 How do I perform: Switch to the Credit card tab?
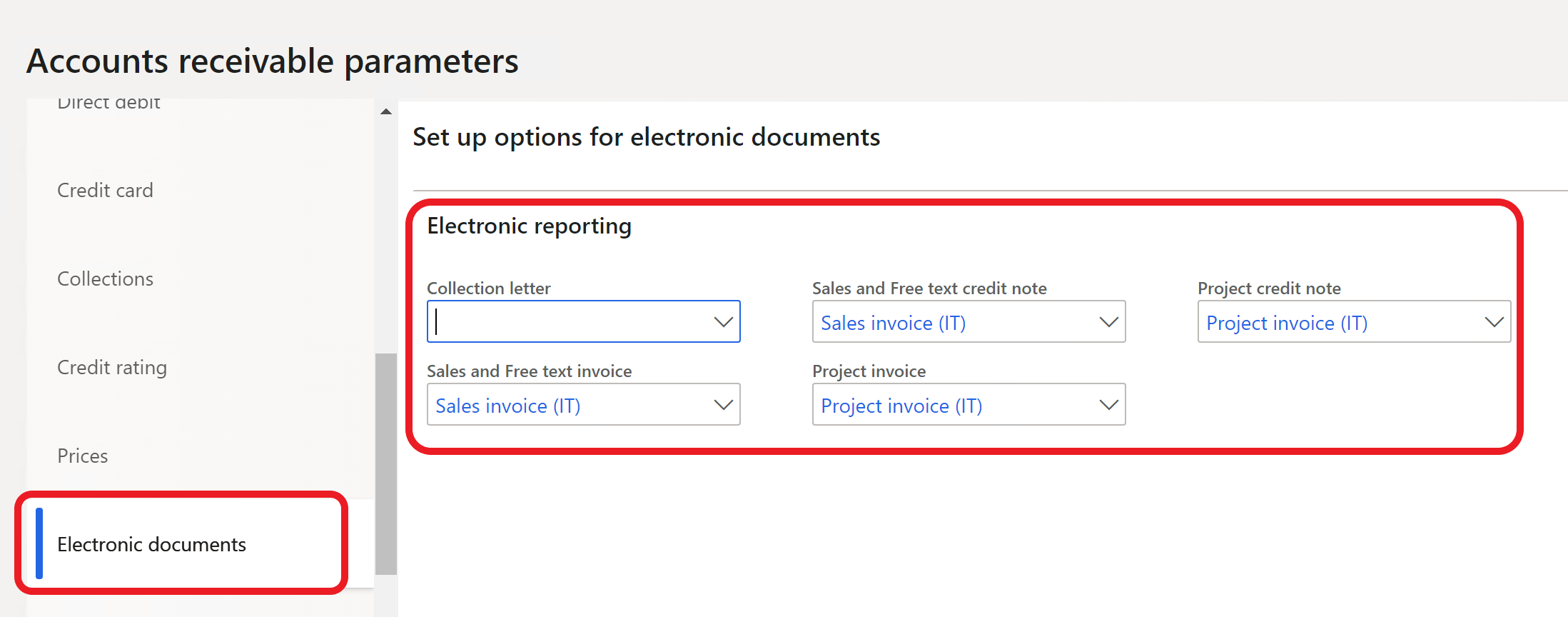[105, 191]
